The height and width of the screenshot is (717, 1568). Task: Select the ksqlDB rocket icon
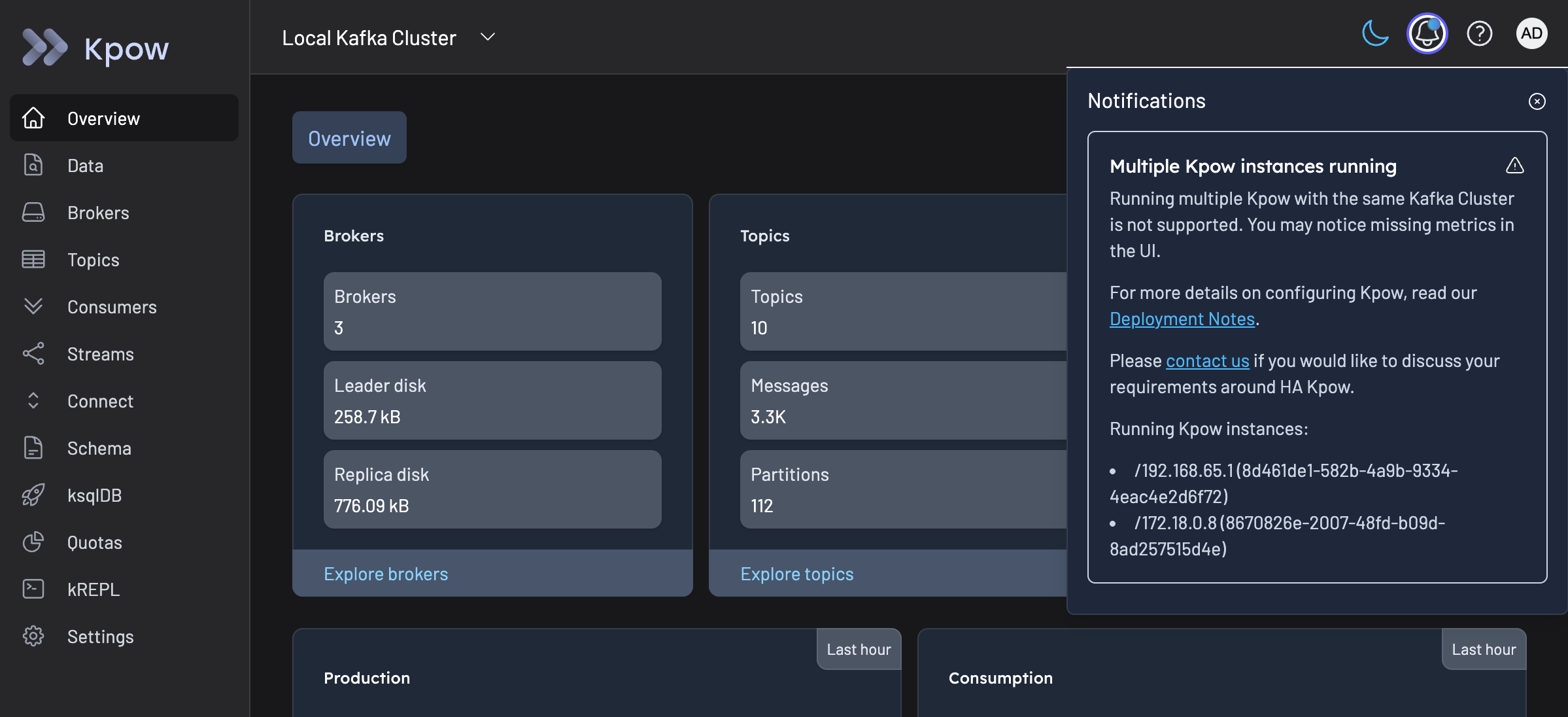pos(33,495)
